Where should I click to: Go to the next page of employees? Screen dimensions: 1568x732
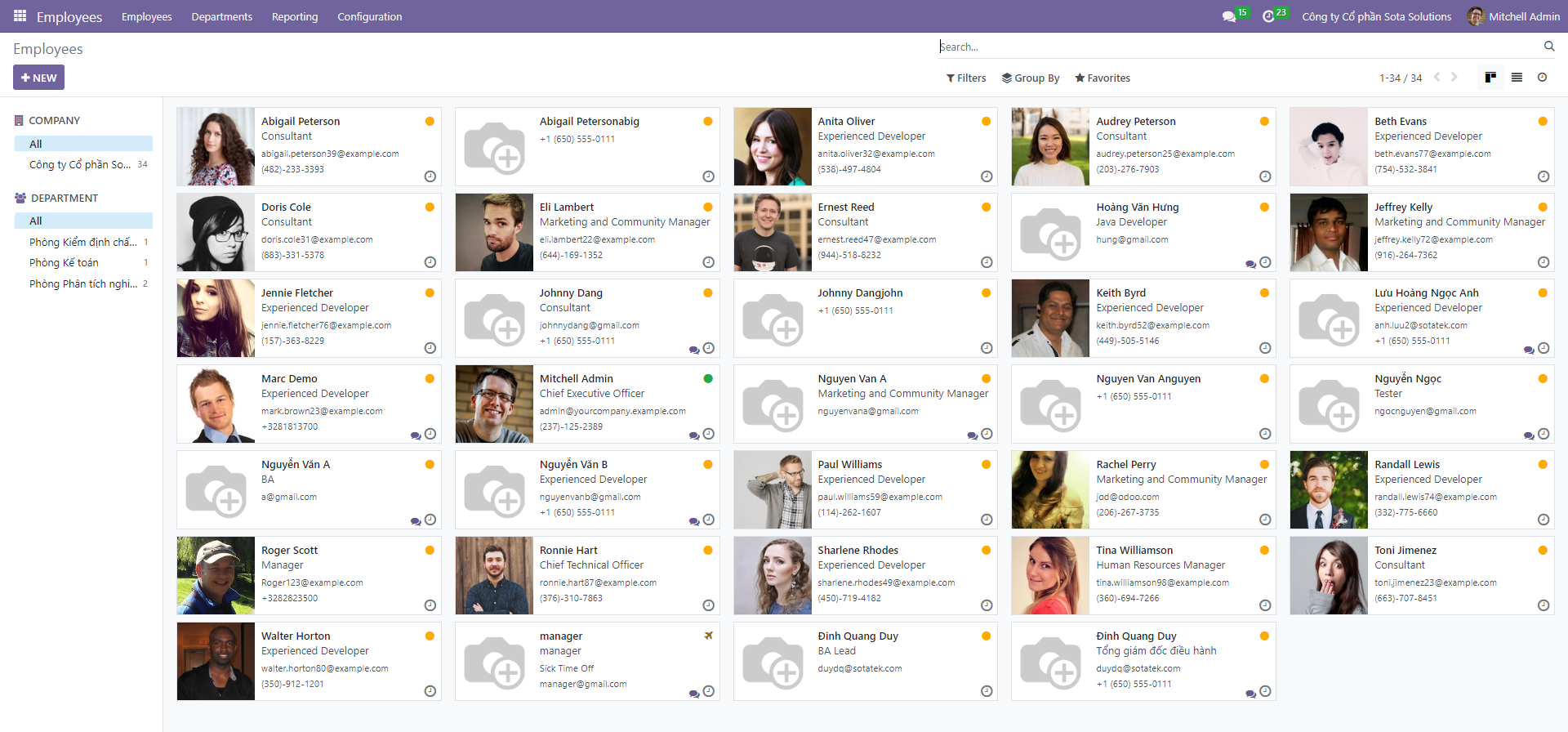coord(1454,78)
